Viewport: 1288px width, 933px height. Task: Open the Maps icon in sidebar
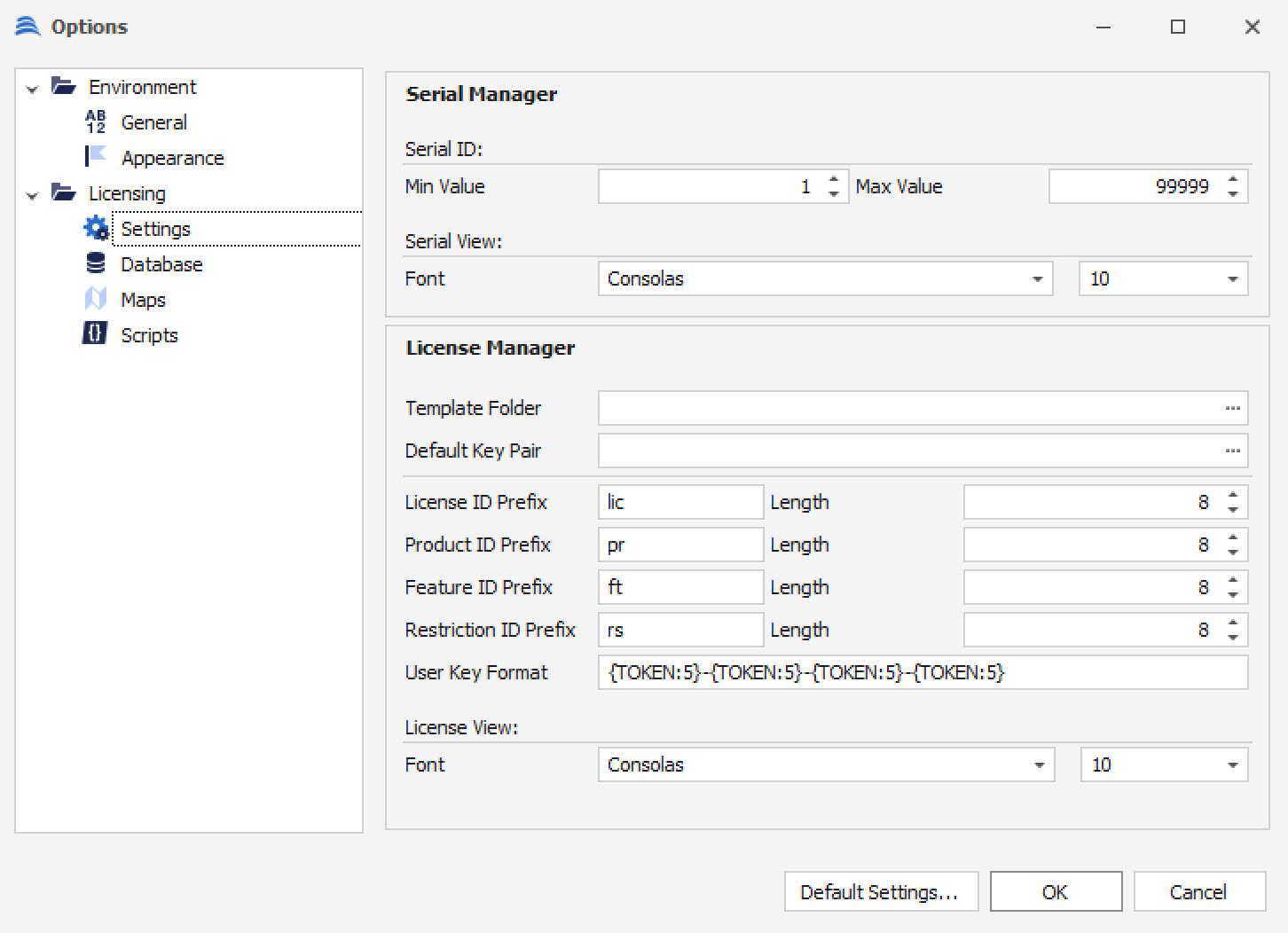96,300
